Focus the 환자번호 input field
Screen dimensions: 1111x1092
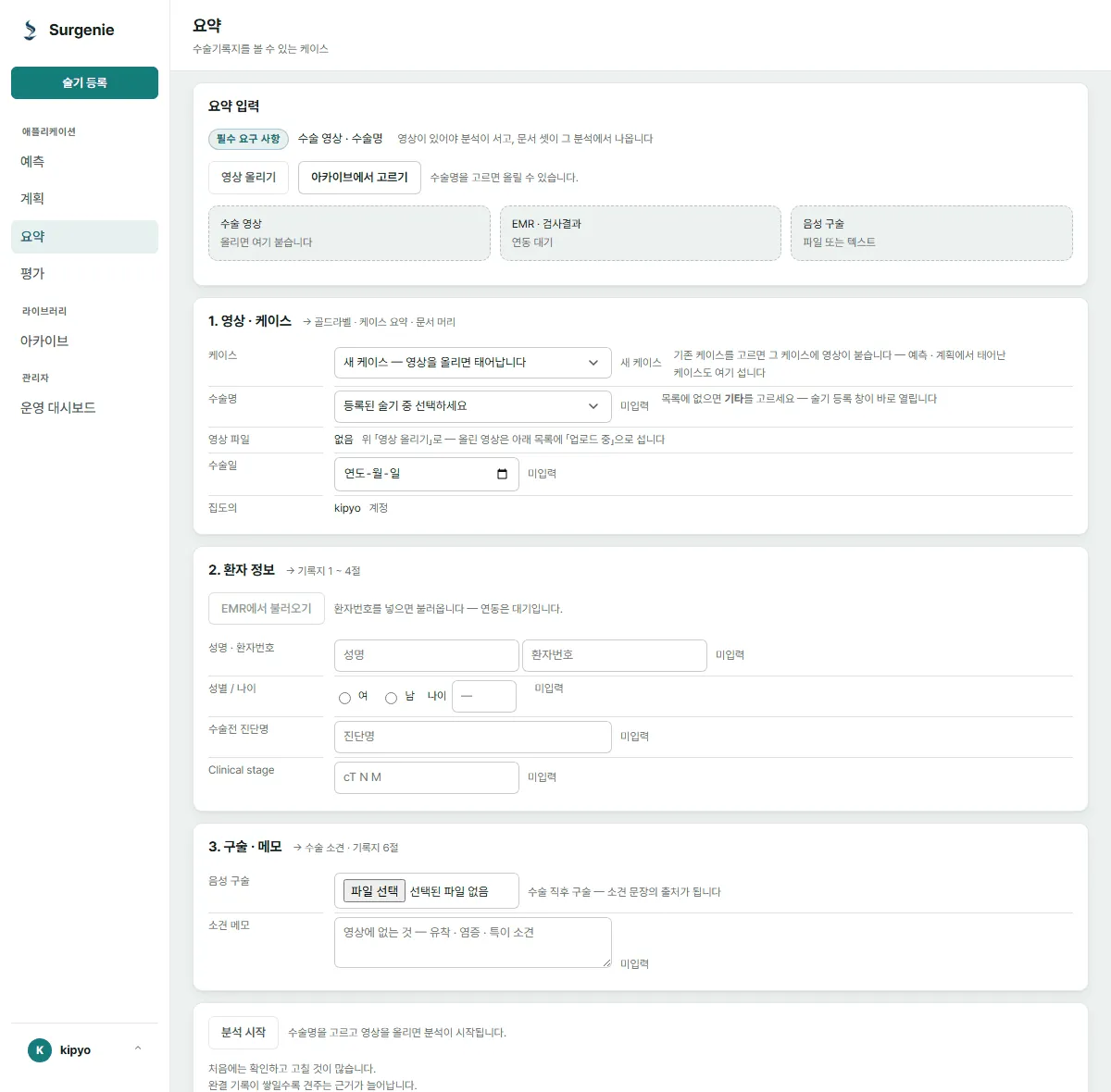point(615,655)
